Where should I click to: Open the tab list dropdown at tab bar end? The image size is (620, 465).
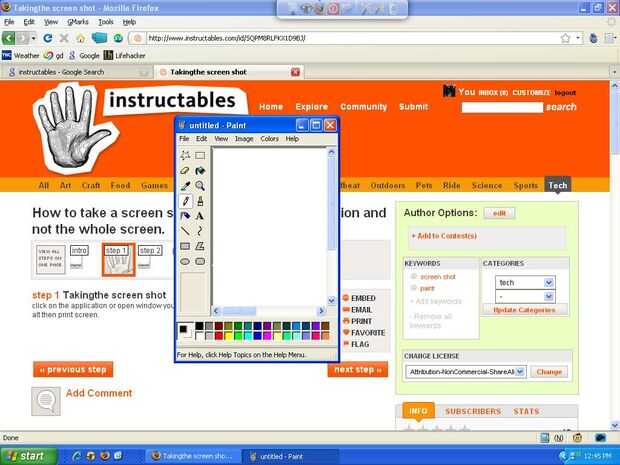[615, 72]
